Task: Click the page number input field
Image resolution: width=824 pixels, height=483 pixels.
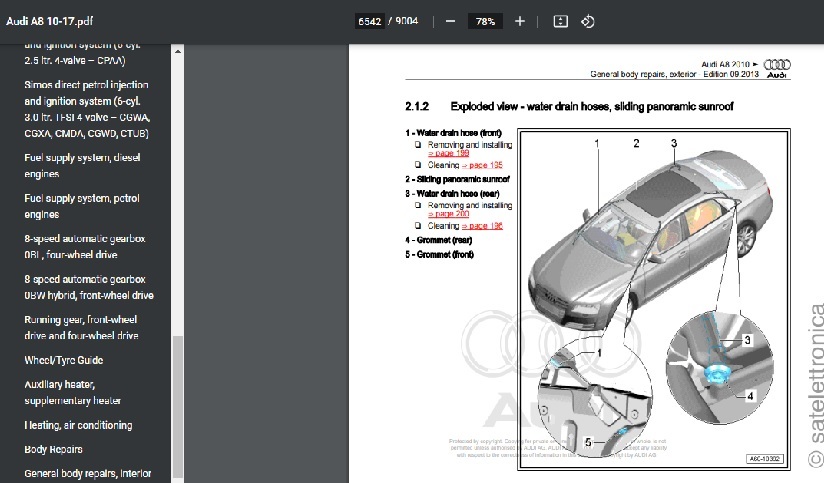Action: pos(368,21)
